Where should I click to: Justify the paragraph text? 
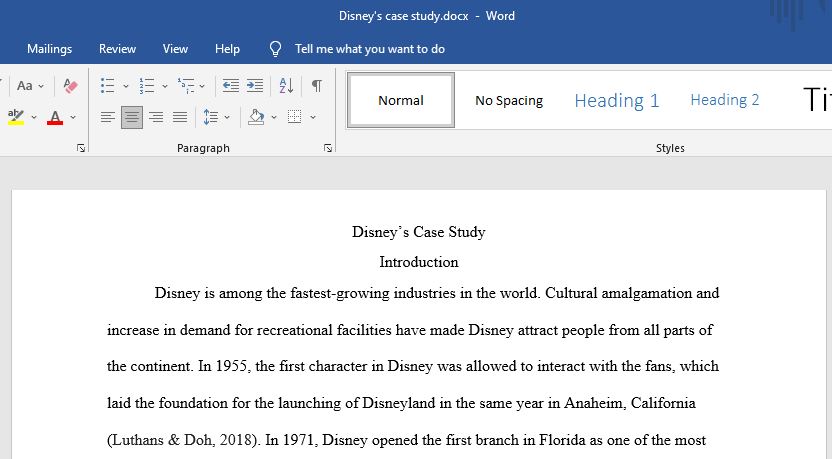(x=180, y=117)
